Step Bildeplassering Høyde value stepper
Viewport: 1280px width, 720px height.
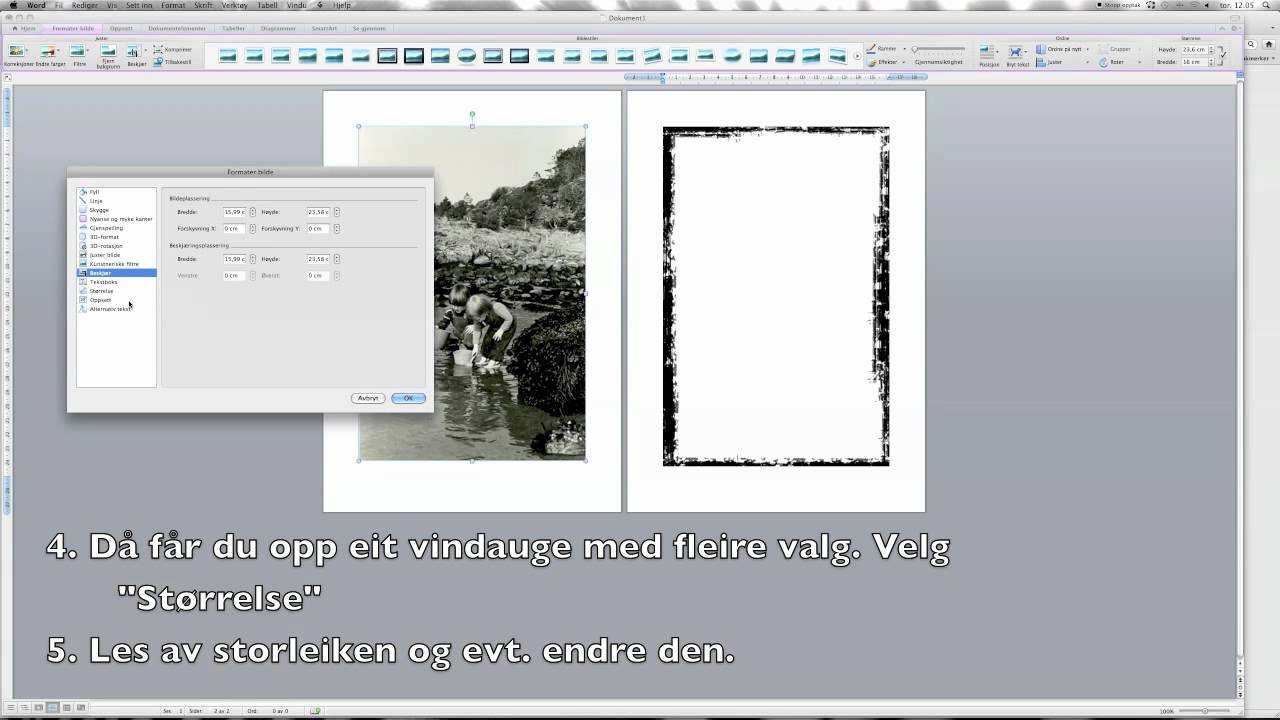[337, 212]
